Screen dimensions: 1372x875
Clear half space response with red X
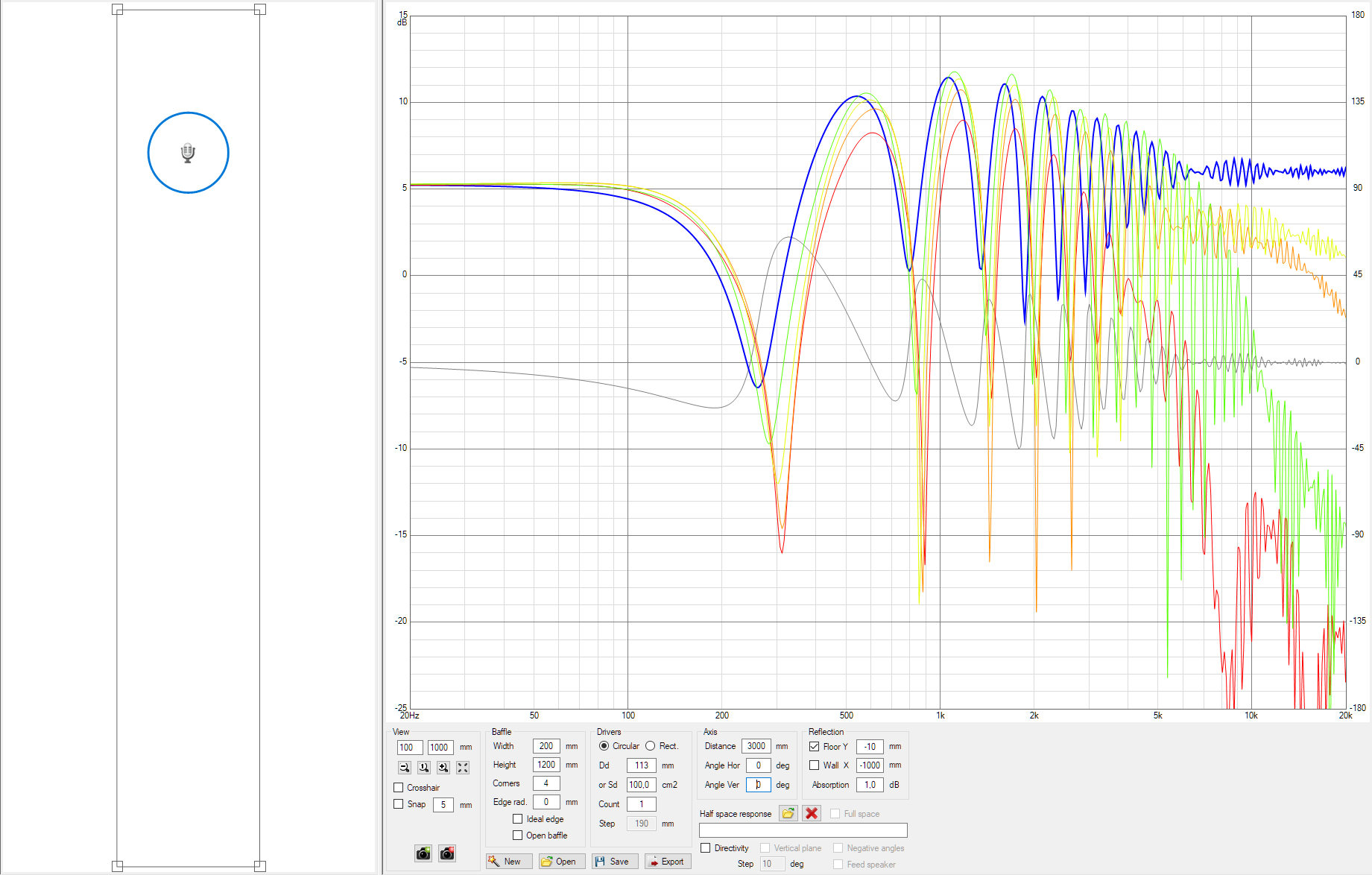(812, 813)
